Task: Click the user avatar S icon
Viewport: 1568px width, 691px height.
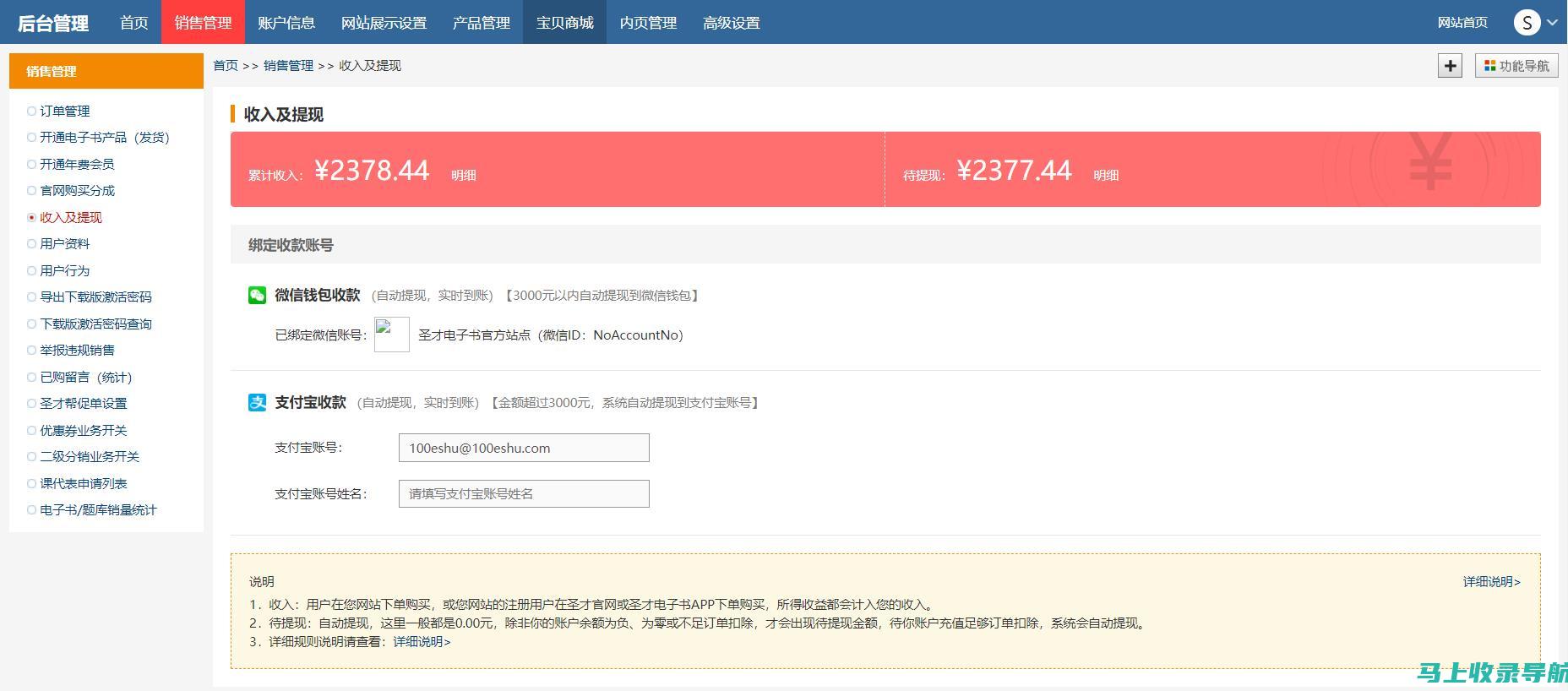Action: click(1527, 22)
